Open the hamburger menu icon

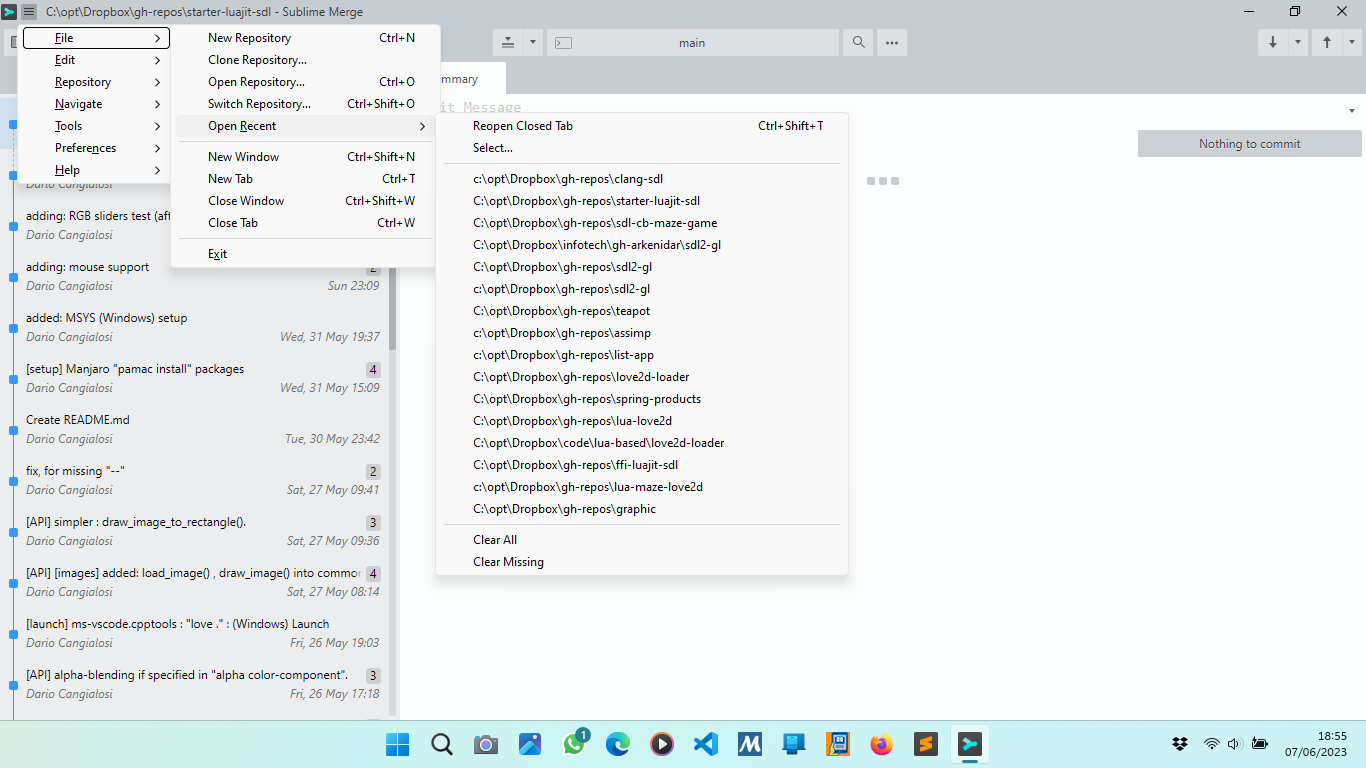coord(29,12)
